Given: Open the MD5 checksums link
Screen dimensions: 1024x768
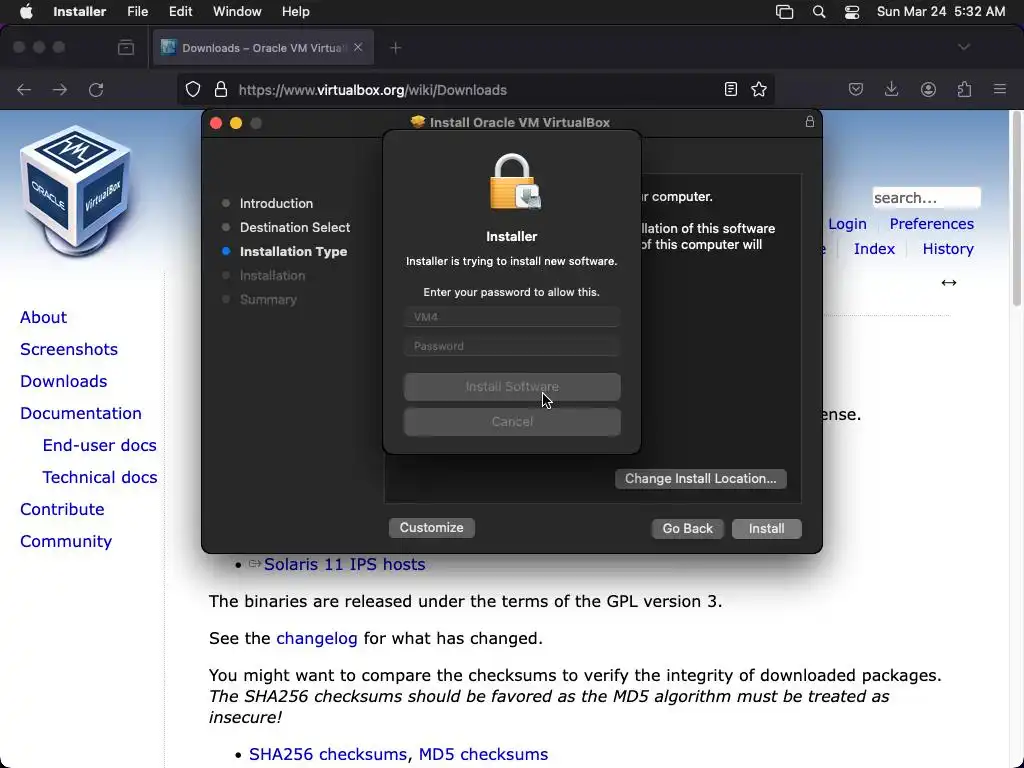Looking at the screenshot, I should pyautogui.click(x=483, y=754).
